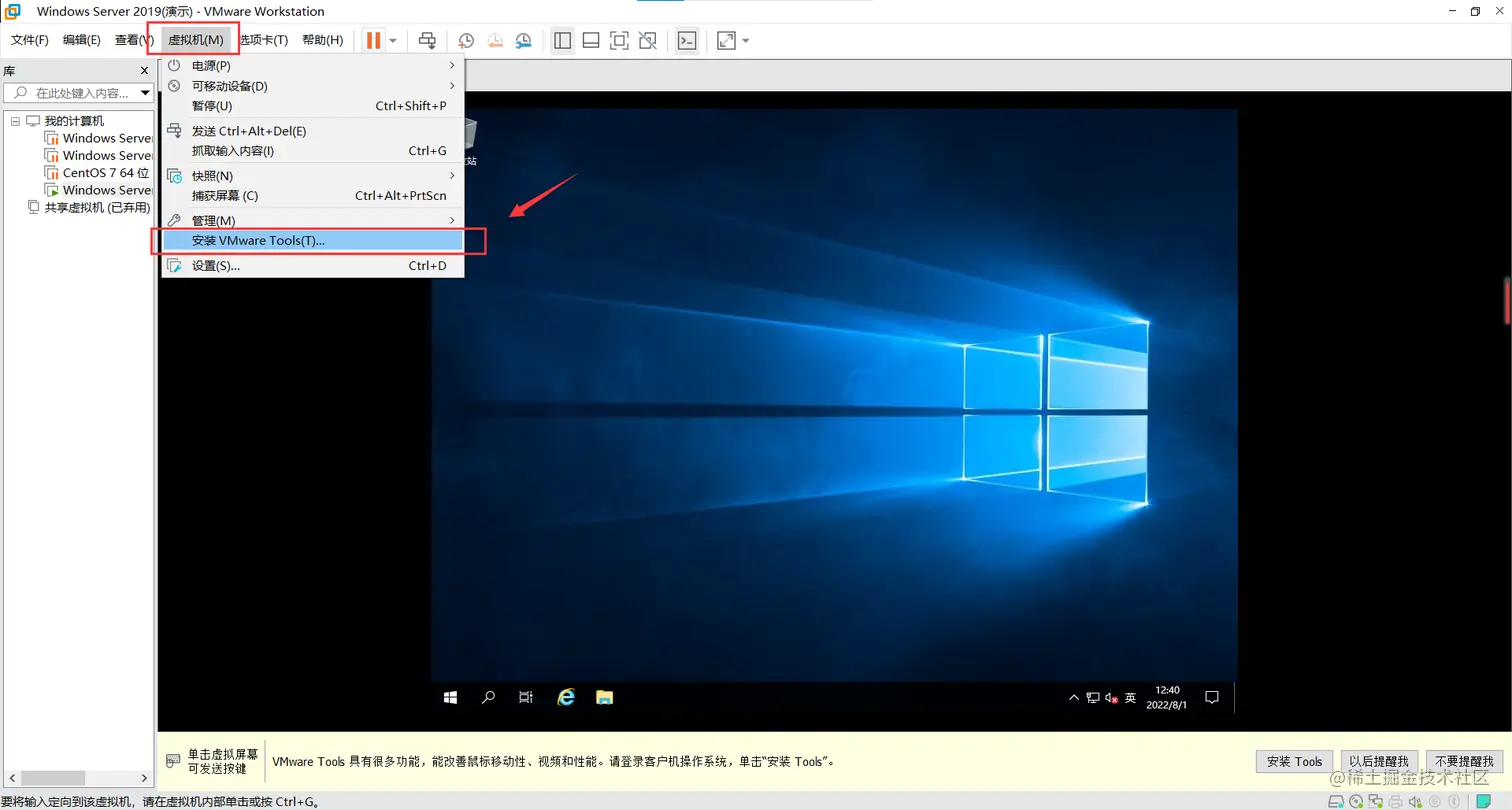The width and height of the screenshot is (1512, 810).
Task: Open the 帮助(H) menu
Action: pos(322,40)
